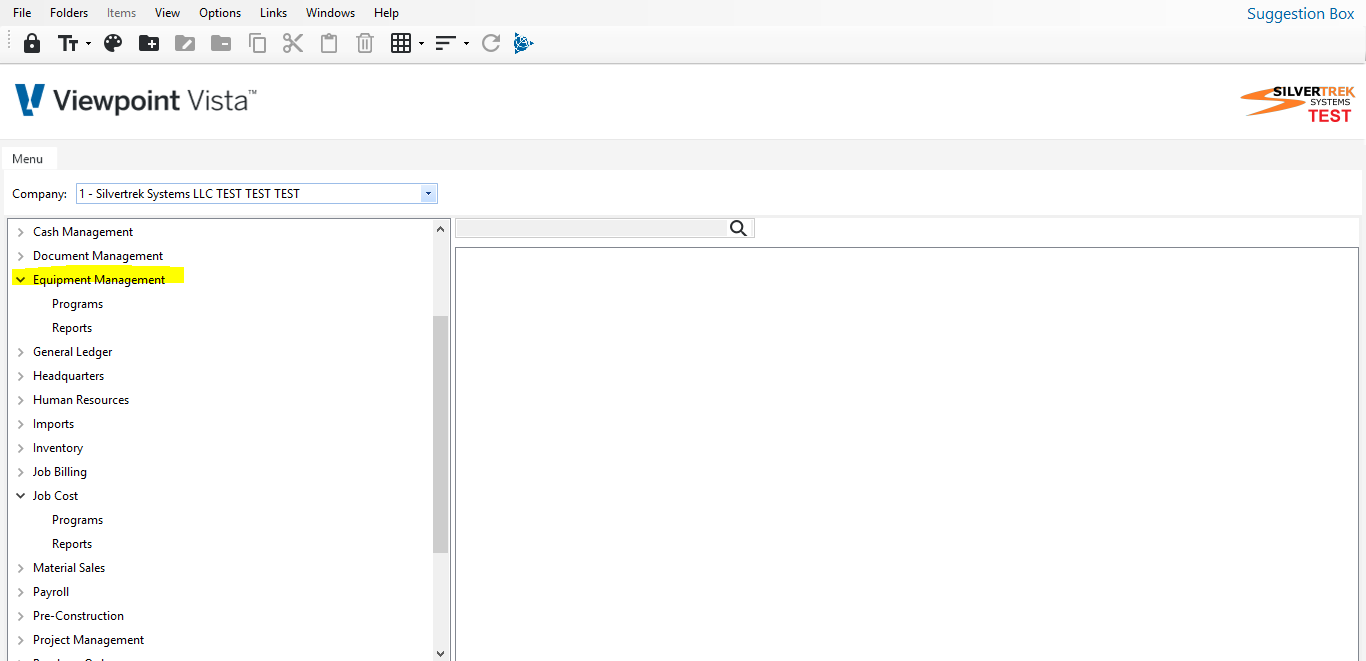The height and width of the screenshot is (661, 1366).
Task: Open the File menu
Action: (x=22, y=13)
